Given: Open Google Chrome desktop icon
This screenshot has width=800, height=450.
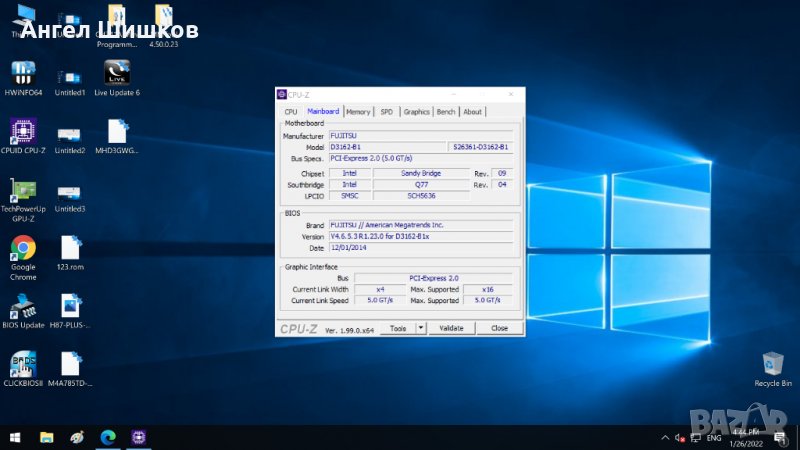Looking at the screenshot, I should 23,248.
